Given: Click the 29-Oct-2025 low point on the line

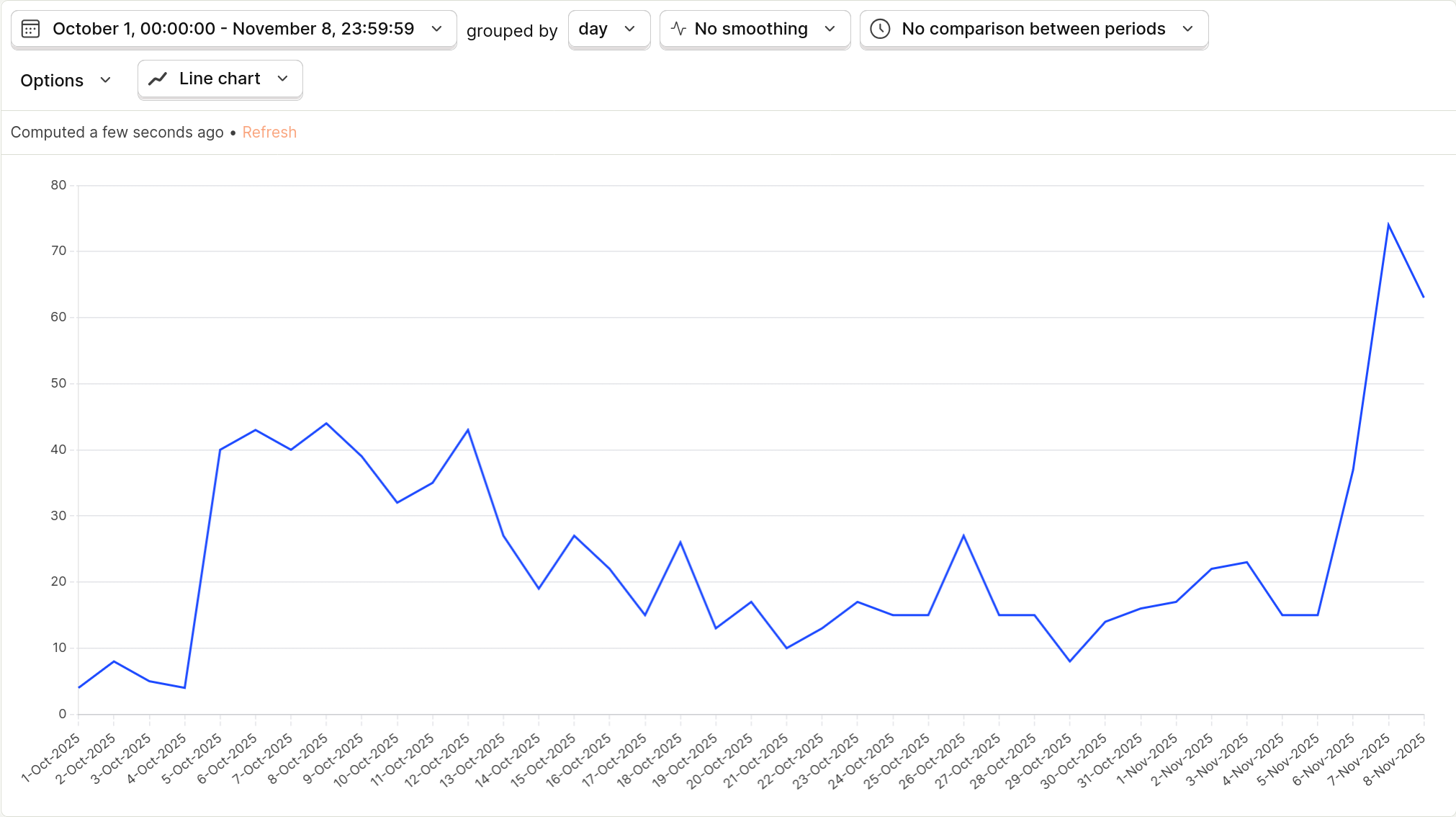Looking at the screenshot, I should click(x=1069, y=661).
